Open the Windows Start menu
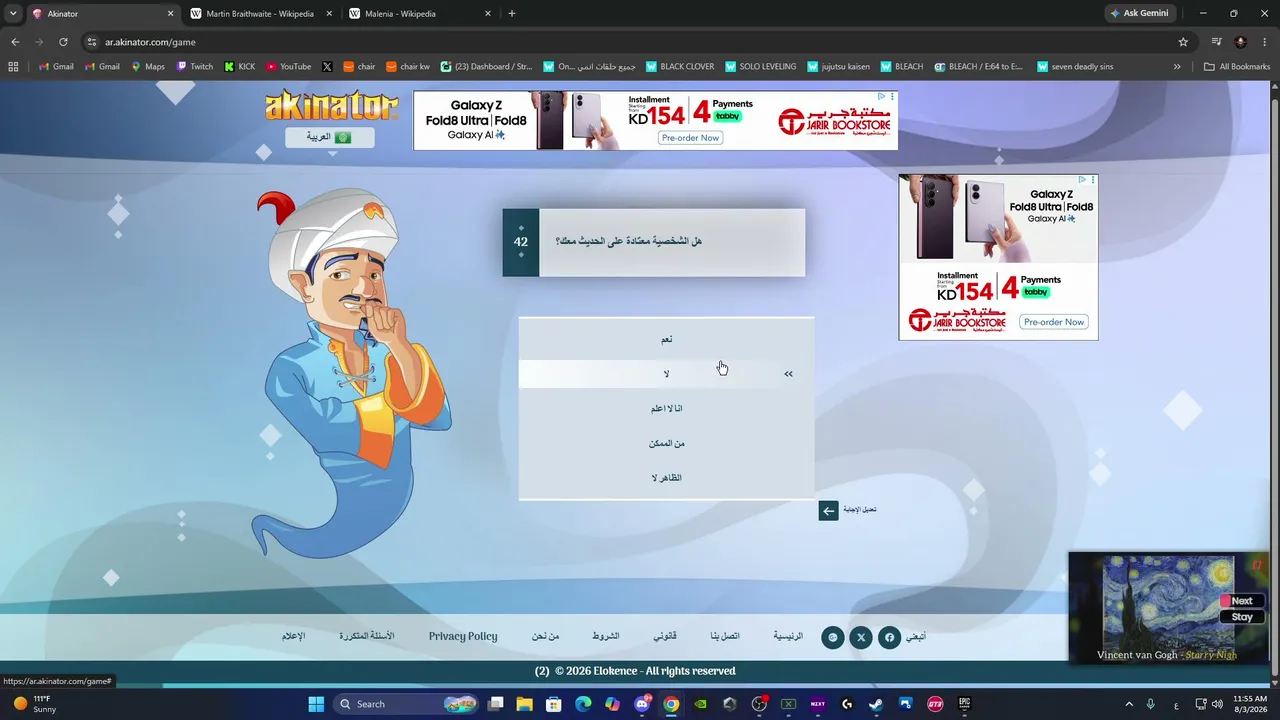The image size is (1280, 720). click(316, 704)
